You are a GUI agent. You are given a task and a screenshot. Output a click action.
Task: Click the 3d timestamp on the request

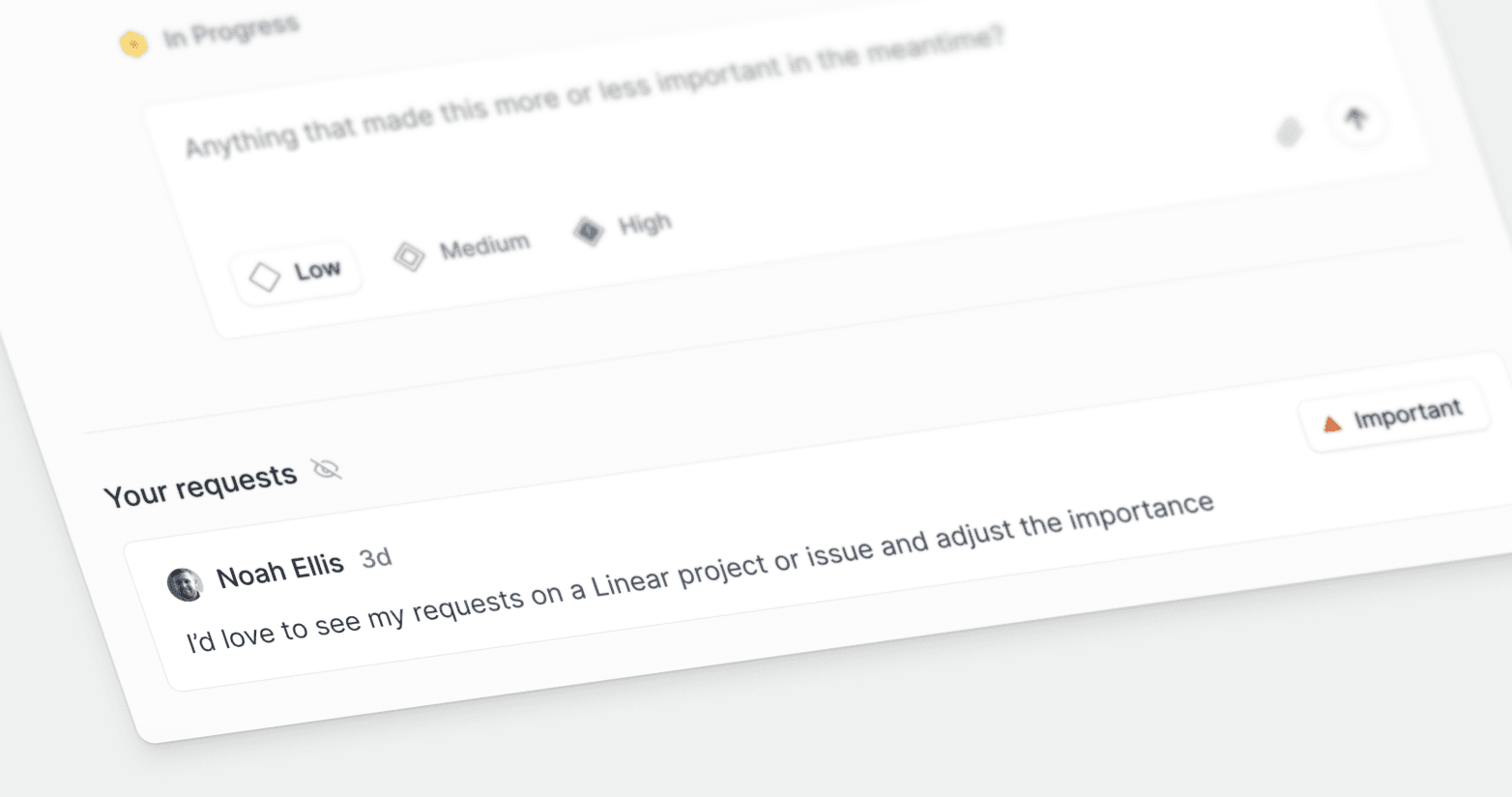tap(375, 558)
